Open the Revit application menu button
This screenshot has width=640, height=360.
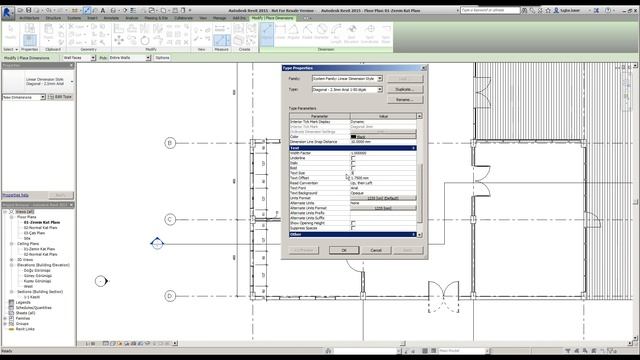point(7,12)
